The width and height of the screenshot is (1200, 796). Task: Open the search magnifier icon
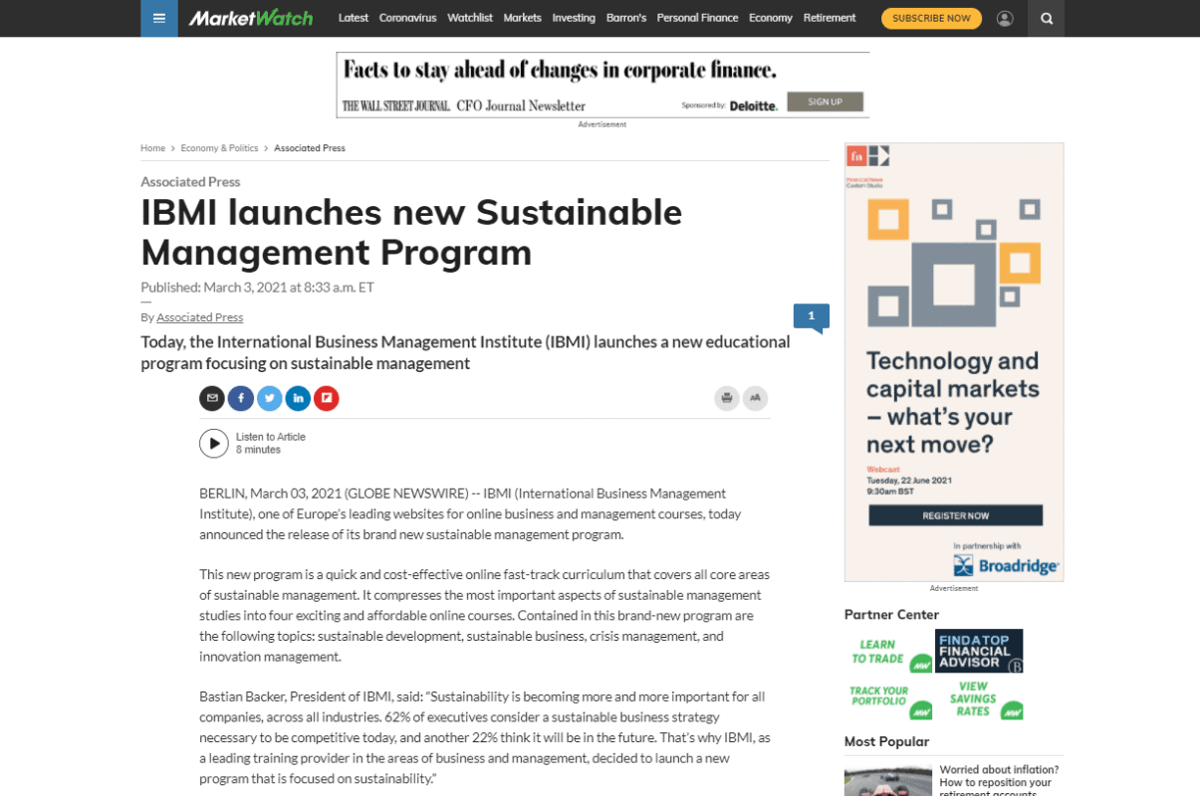(1046, 18)
